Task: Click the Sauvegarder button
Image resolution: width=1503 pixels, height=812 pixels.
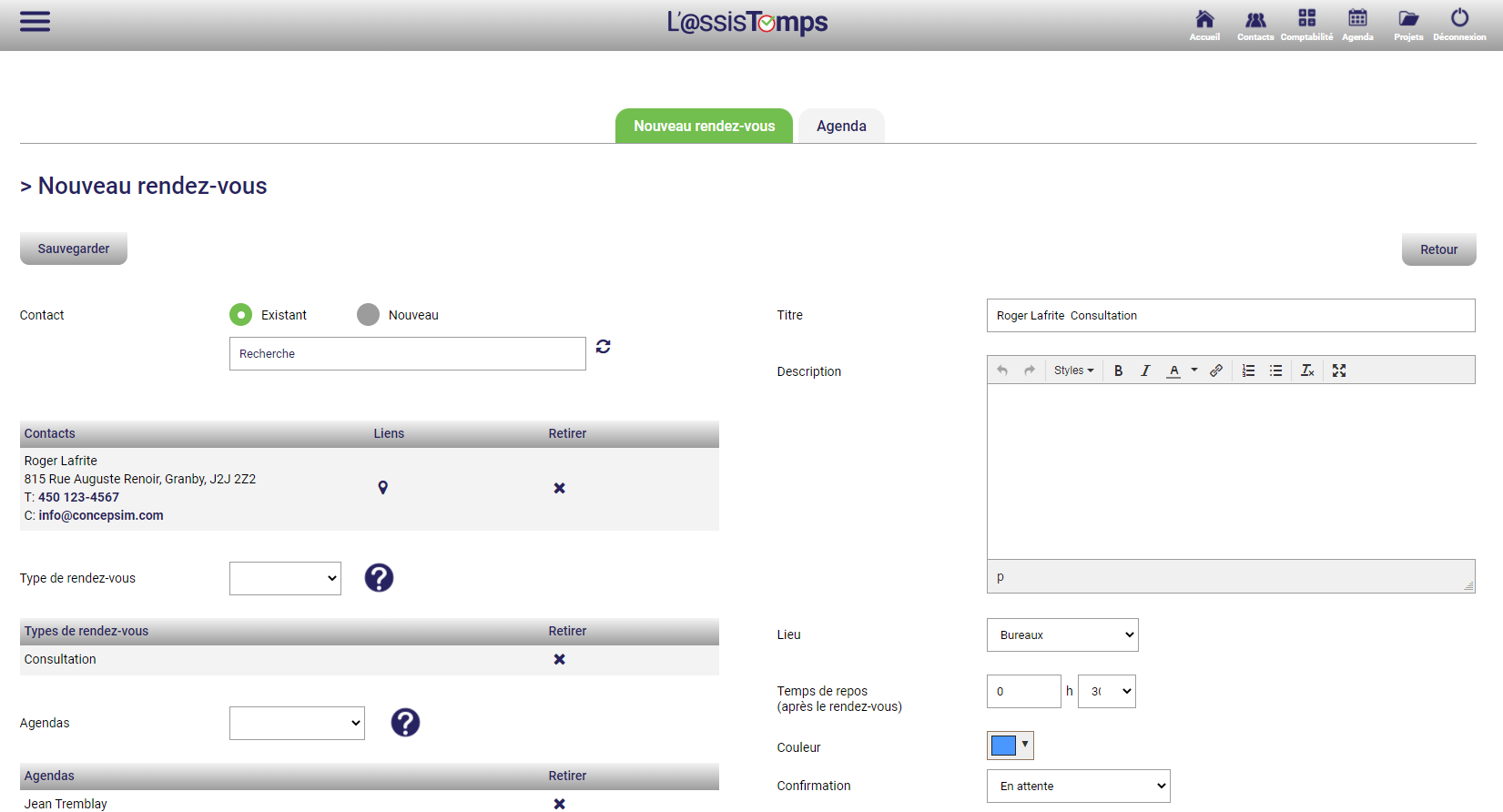Action: (x=74, y=249)
